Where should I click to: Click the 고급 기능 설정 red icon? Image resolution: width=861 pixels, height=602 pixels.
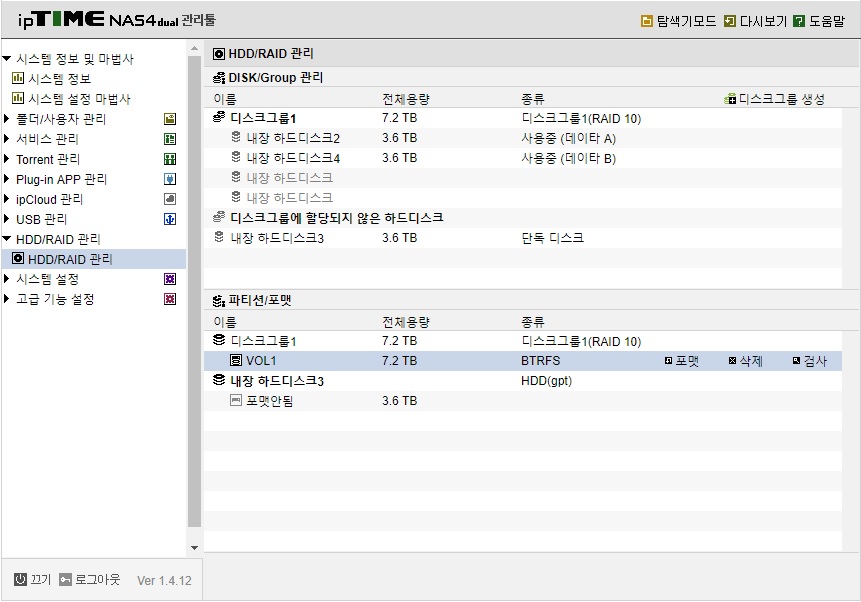(170, 299)
